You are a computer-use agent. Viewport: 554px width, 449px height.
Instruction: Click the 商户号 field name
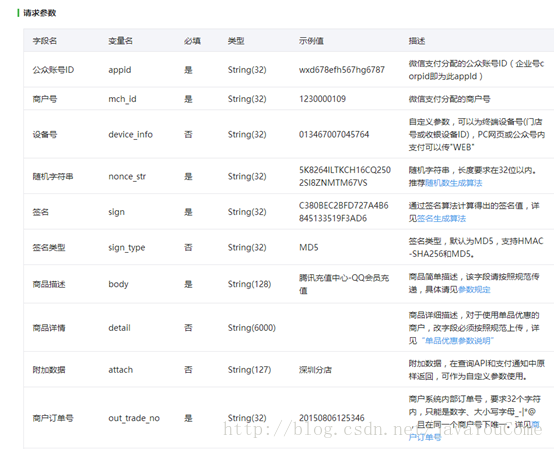45,99
